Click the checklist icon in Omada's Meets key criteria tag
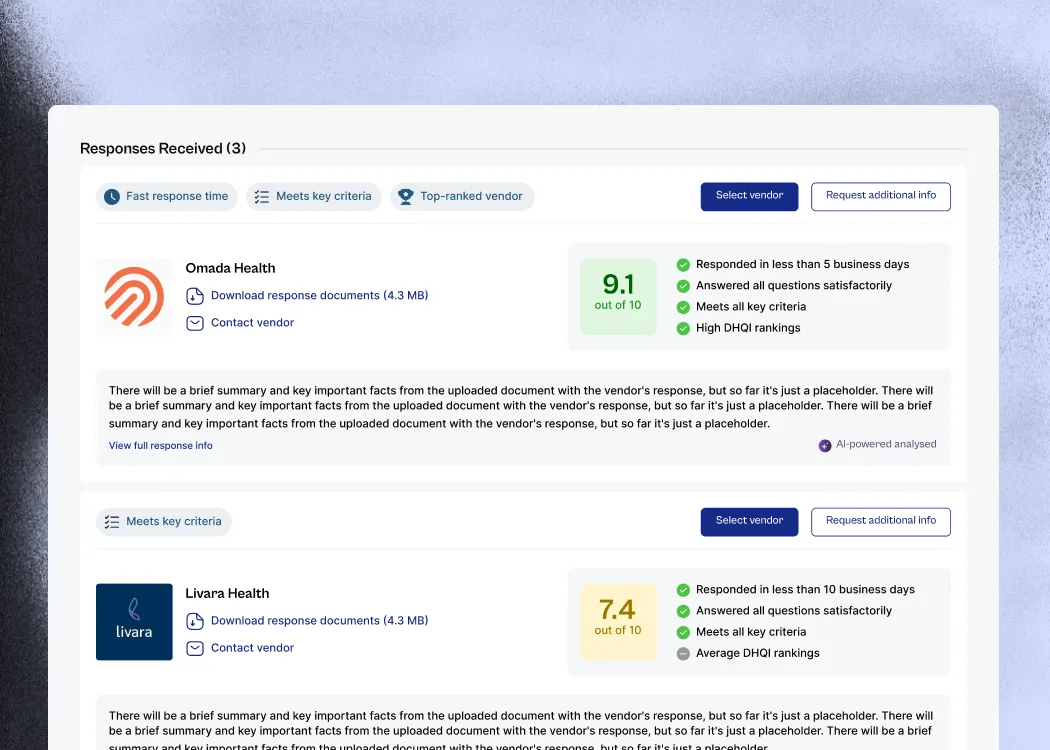 click(262, 197)
